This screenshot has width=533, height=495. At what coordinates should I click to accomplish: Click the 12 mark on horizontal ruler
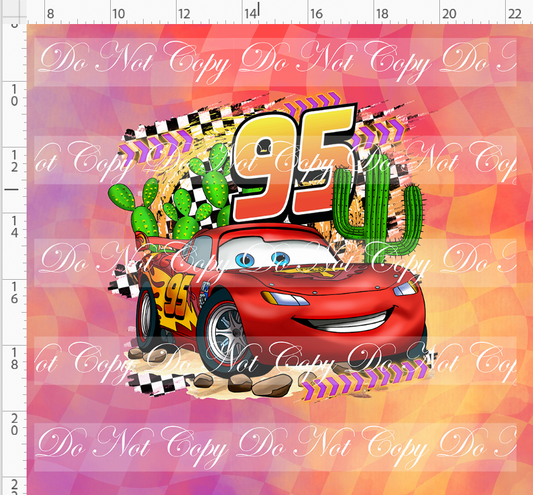click(184, 14)
